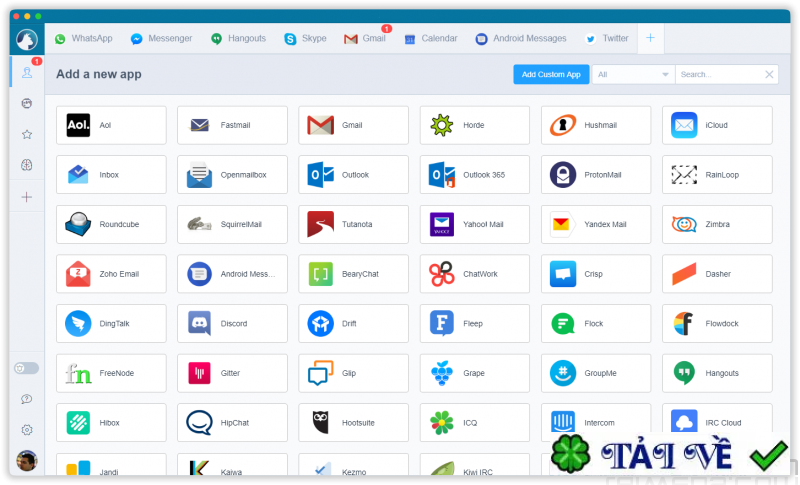Select the DingTalk app card
Screen dimensions: 800x485
coord(111,323)
